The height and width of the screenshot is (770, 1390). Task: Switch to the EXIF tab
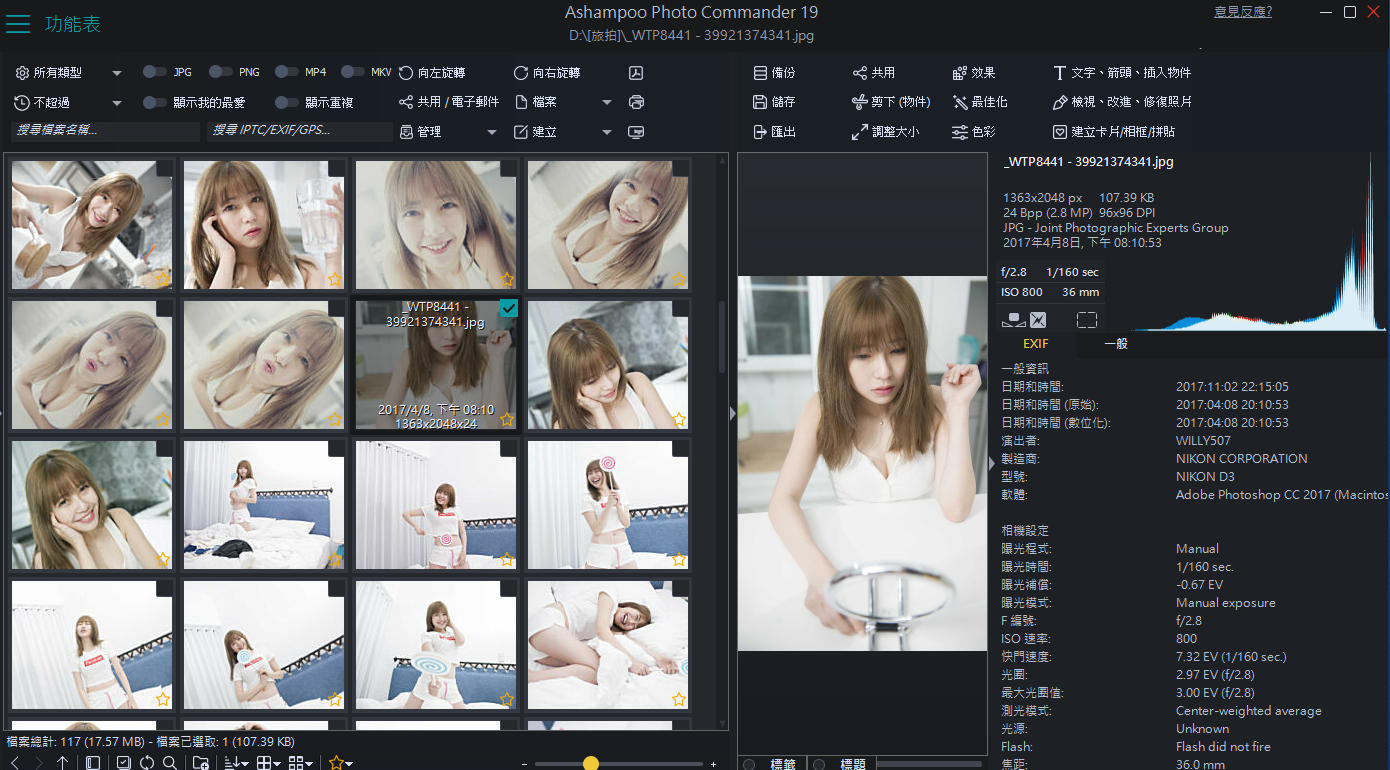click(x=1035, y=344)
